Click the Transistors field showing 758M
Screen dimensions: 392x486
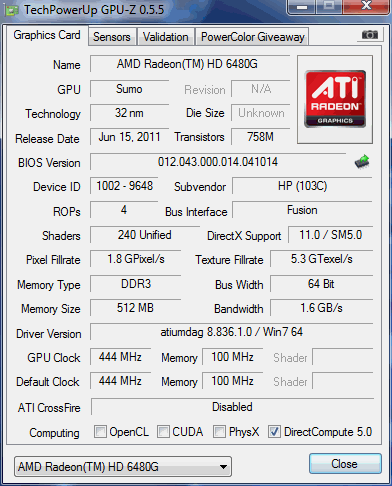coord(261,137)
